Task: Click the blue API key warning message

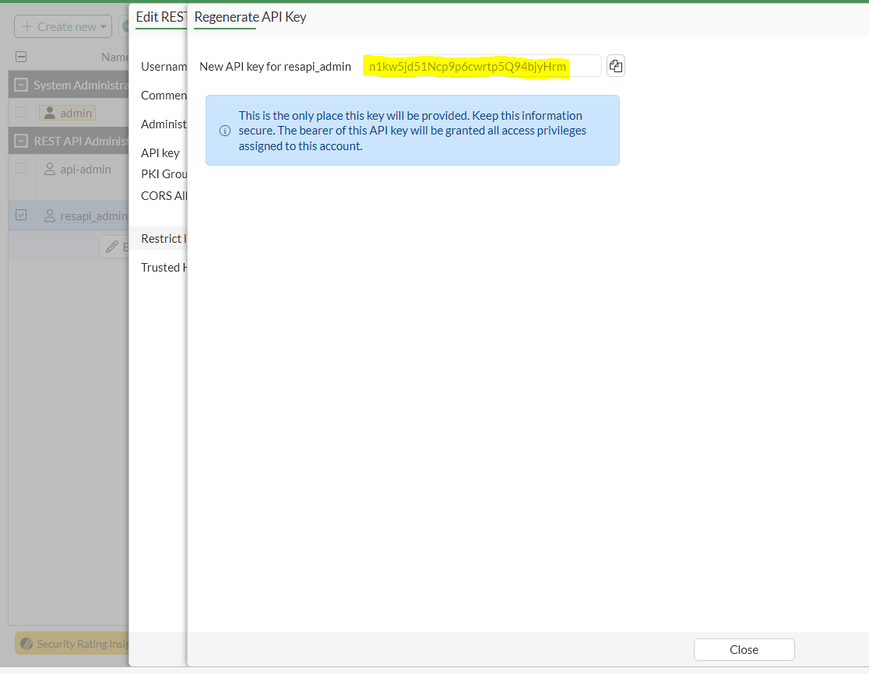Action: pyautogui.click(x=412, y=131)
